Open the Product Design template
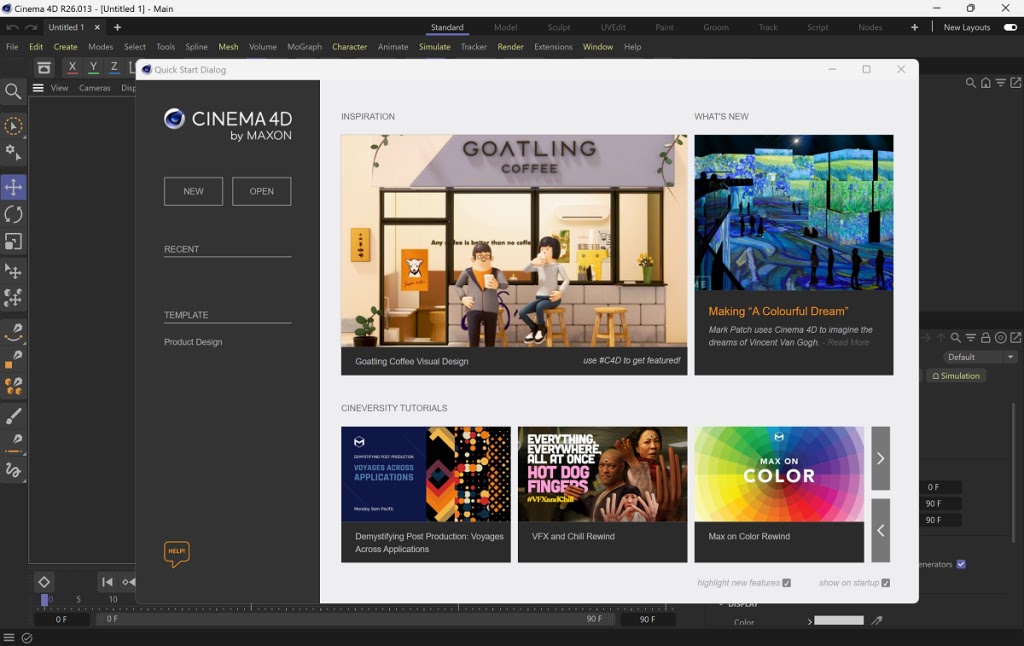This screenshot has width=1024, height=646. pos(193,342)
